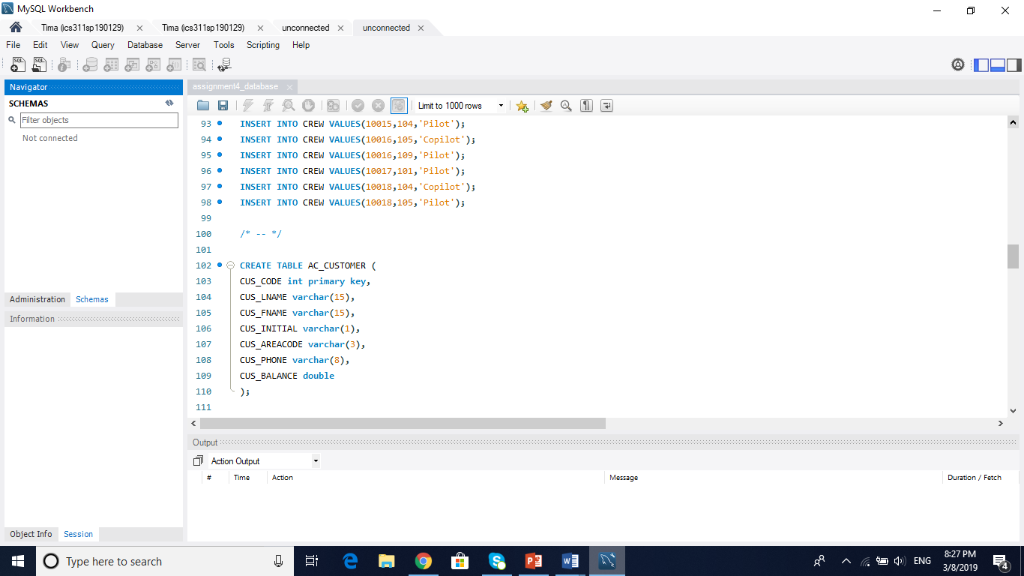Toggle display of invisible characters
The image size is (1024, 576).
pos(586,105)
